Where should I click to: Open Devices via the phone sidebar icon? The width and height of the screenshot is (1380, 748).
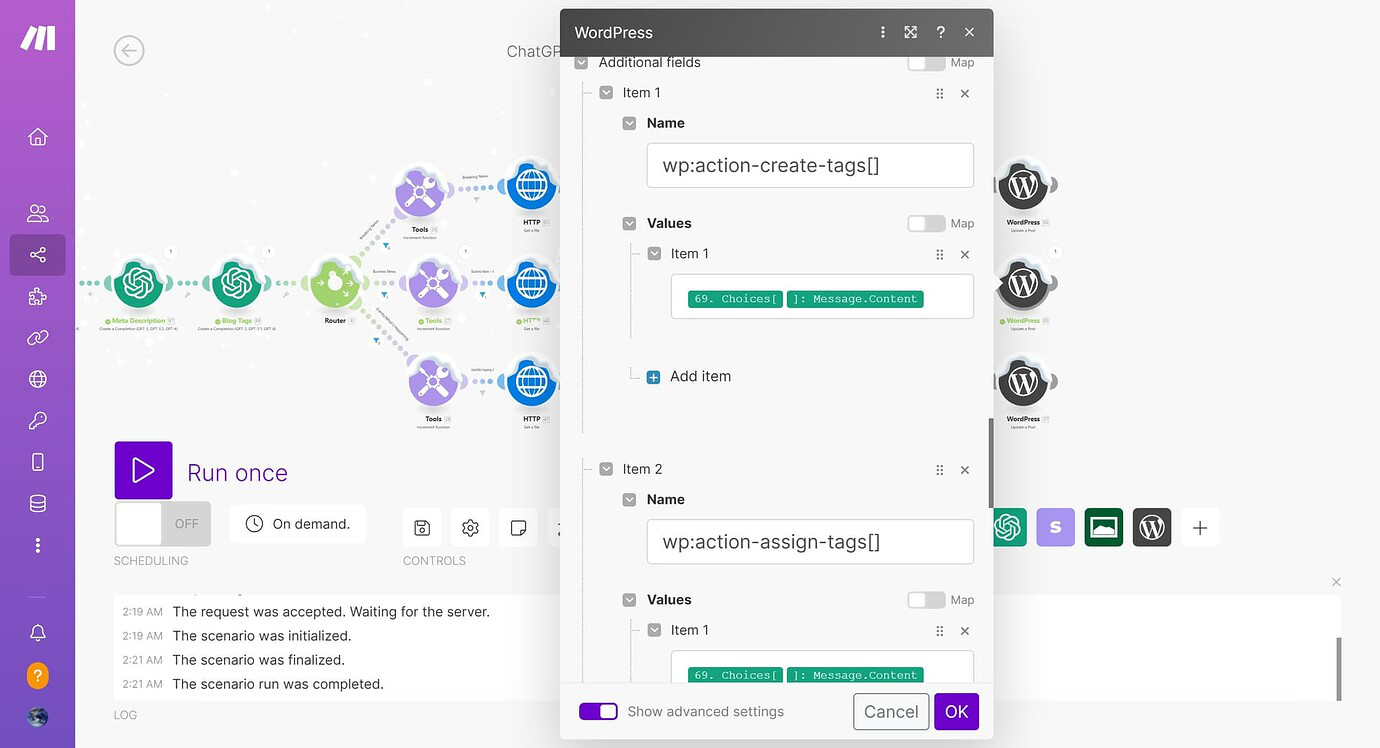tap(38, 462)
